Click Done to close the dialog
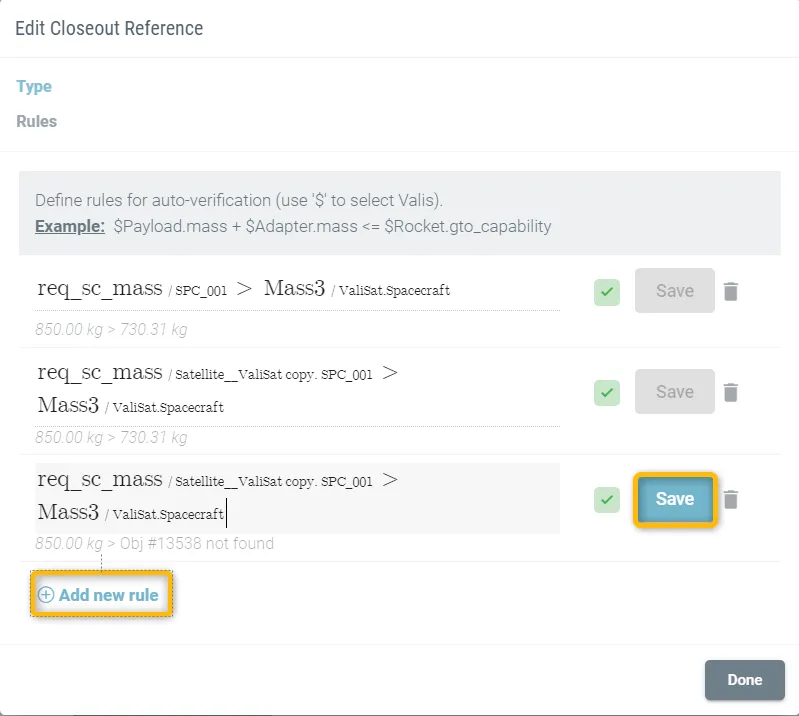This screenshot has width=799, height=716. (x=744, y=680)
